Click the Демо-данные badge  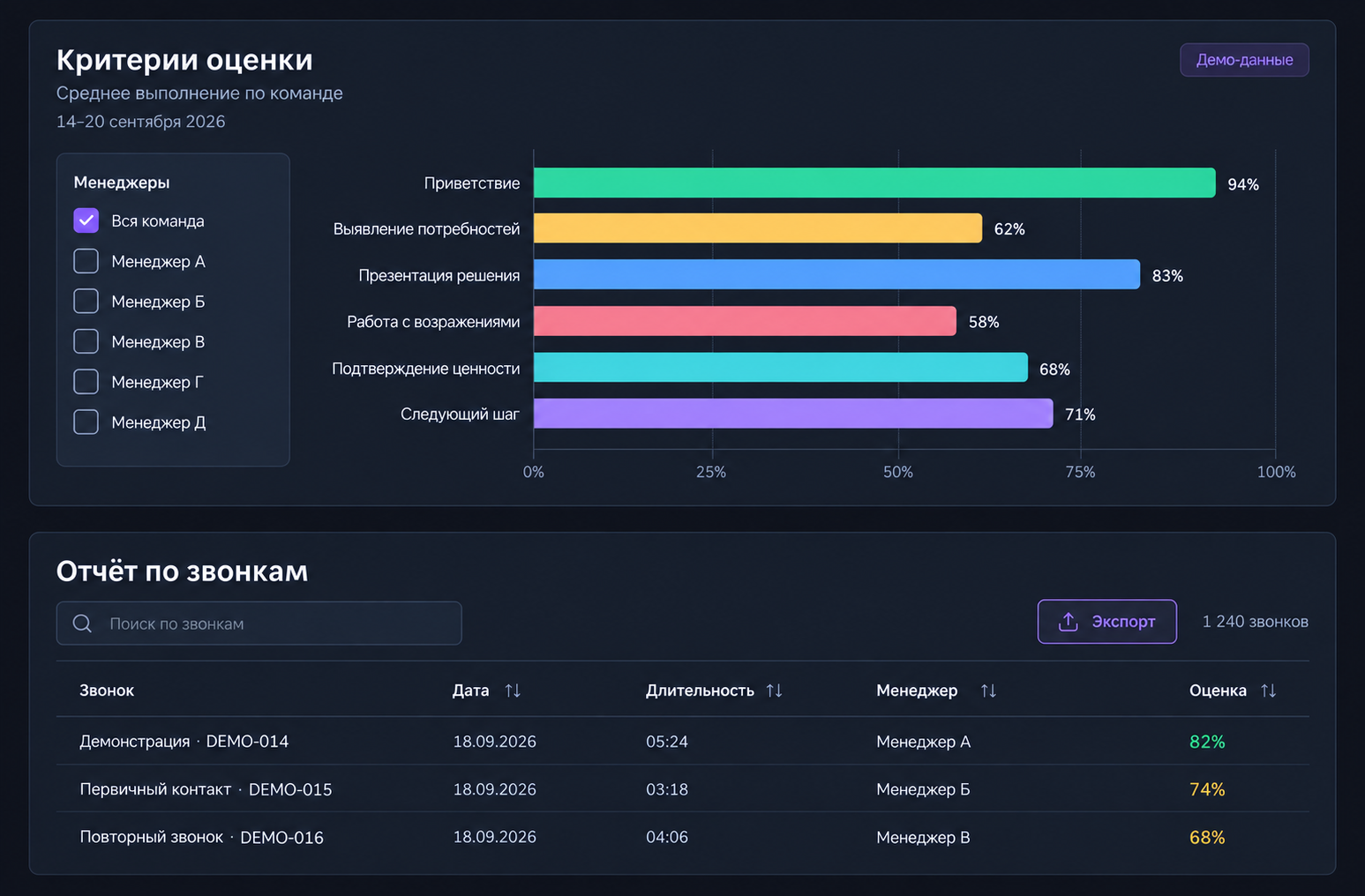[1244, 60]
